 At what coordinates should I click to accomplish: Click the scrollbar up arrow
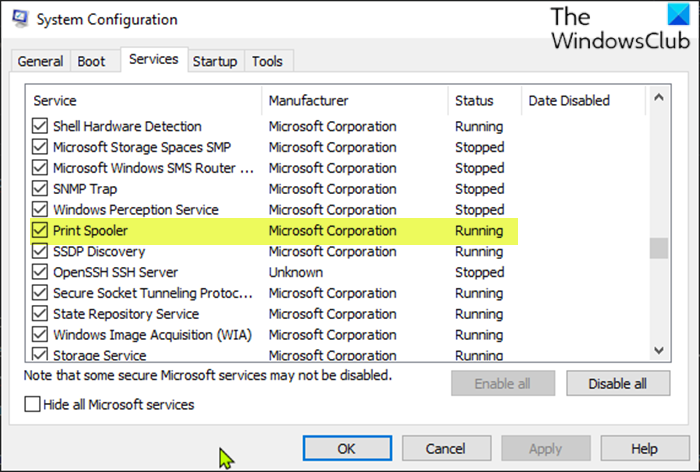pos(659,98)
